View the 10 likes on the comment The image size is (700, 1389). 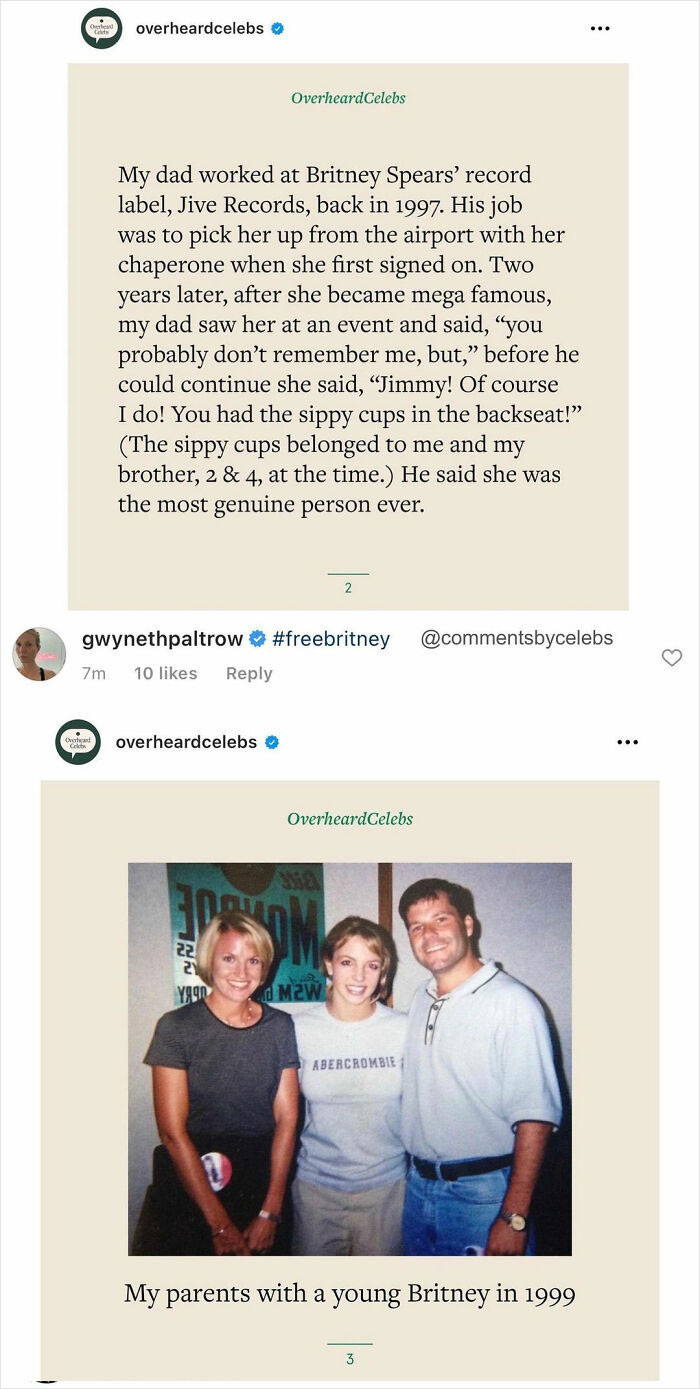[165, 674]
